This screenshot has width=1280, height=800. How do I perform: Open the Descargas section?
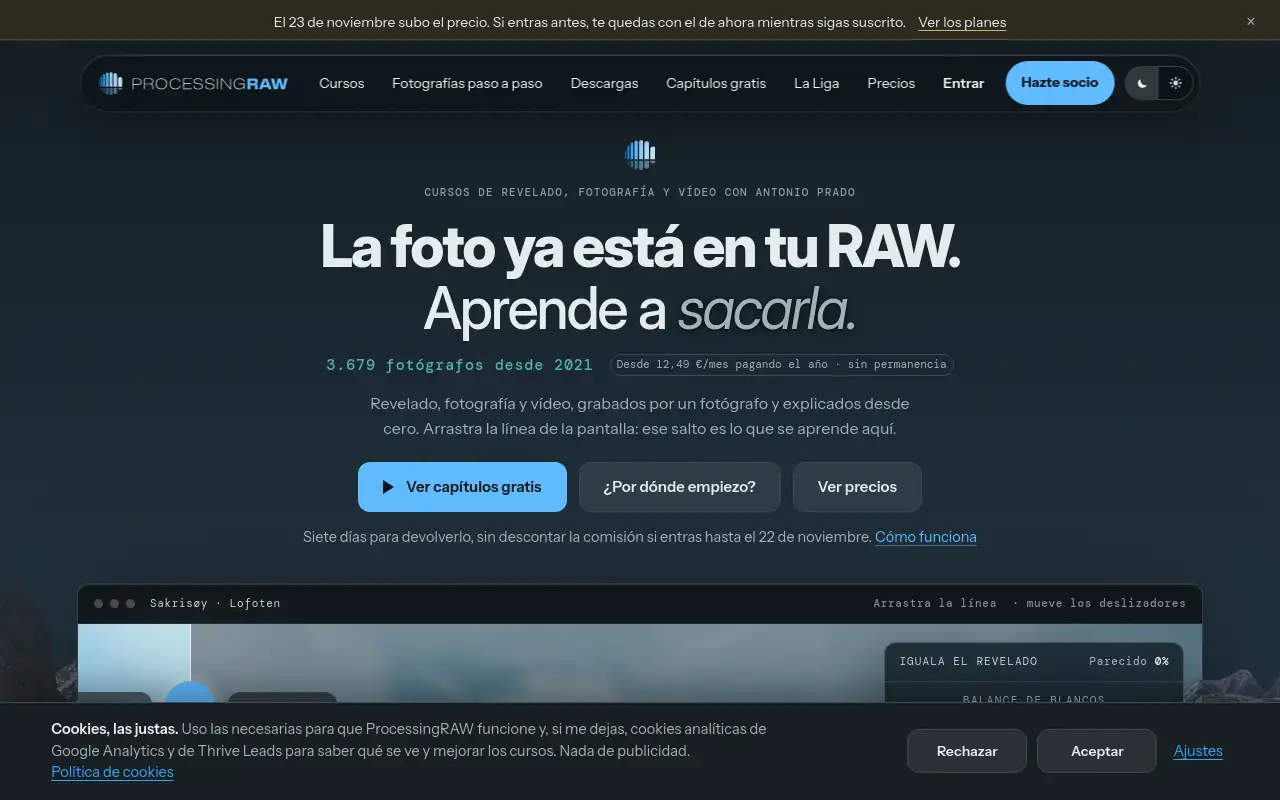(604, 83)
